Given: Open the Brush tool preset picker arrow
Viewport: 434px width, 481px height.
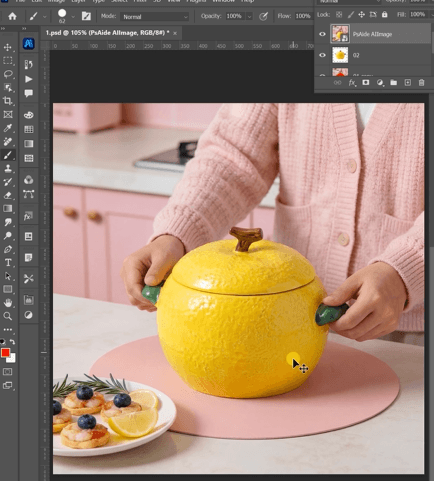Looking at the screenshot, I should coord(45,17).
